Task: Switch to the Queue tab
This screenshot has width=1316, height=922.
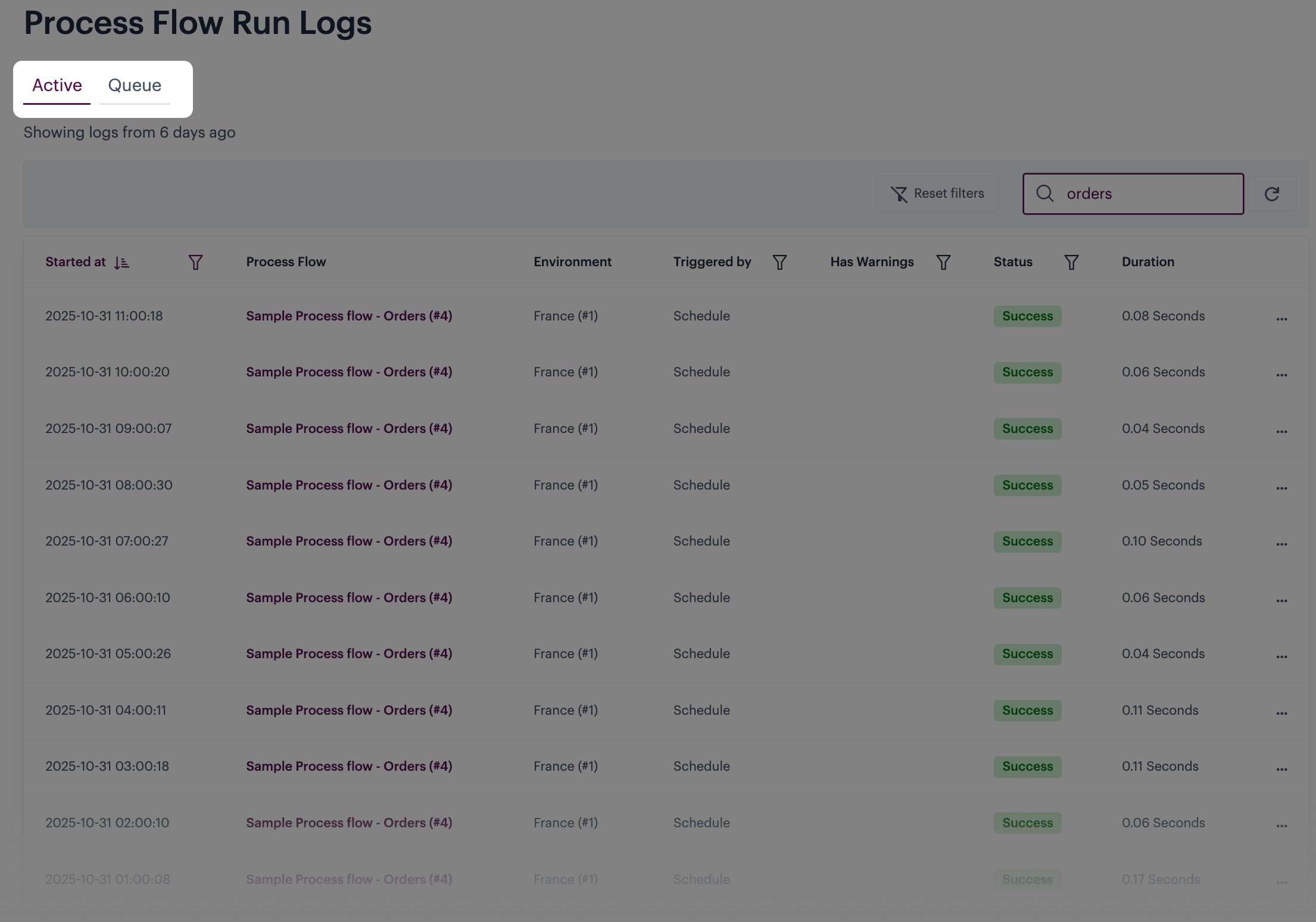Action: pyautogui.click(x=135, y=86)
